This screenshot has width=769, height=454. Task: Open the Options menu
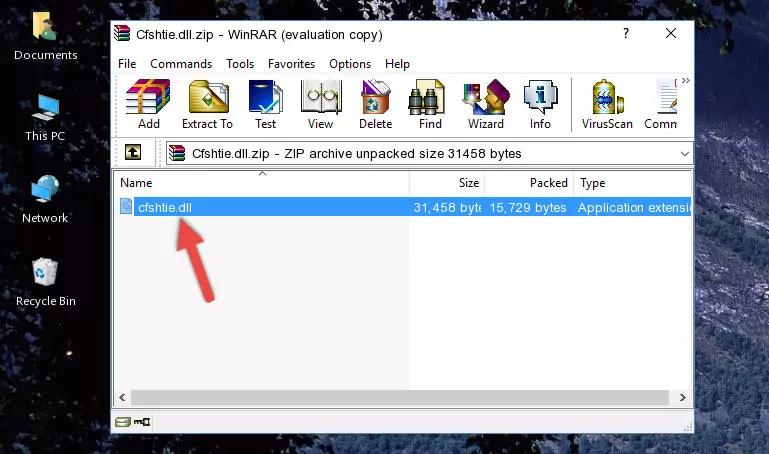pos(350,64)
